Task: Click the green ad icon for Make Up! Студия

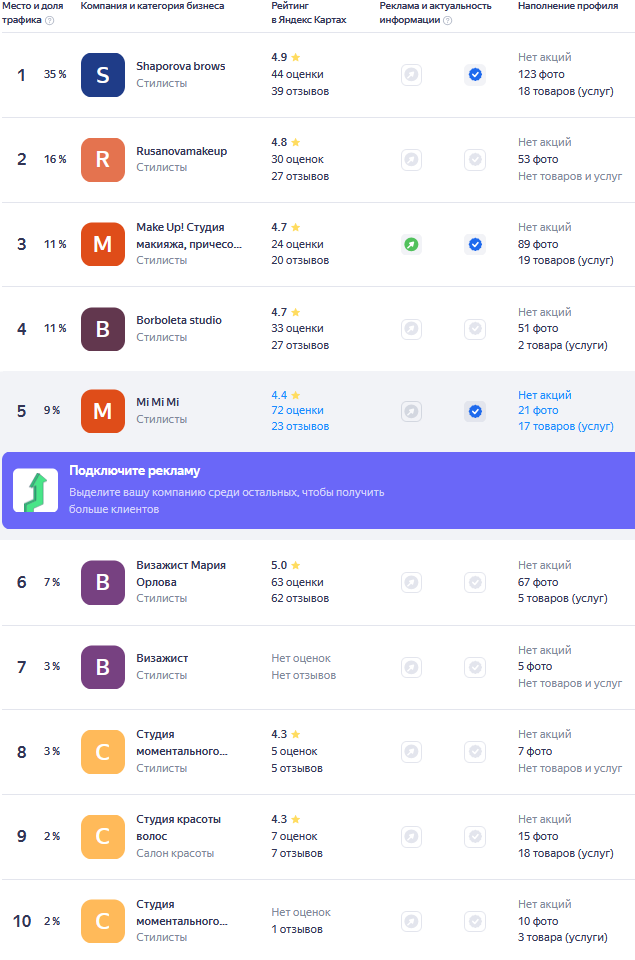Action: 411,244
